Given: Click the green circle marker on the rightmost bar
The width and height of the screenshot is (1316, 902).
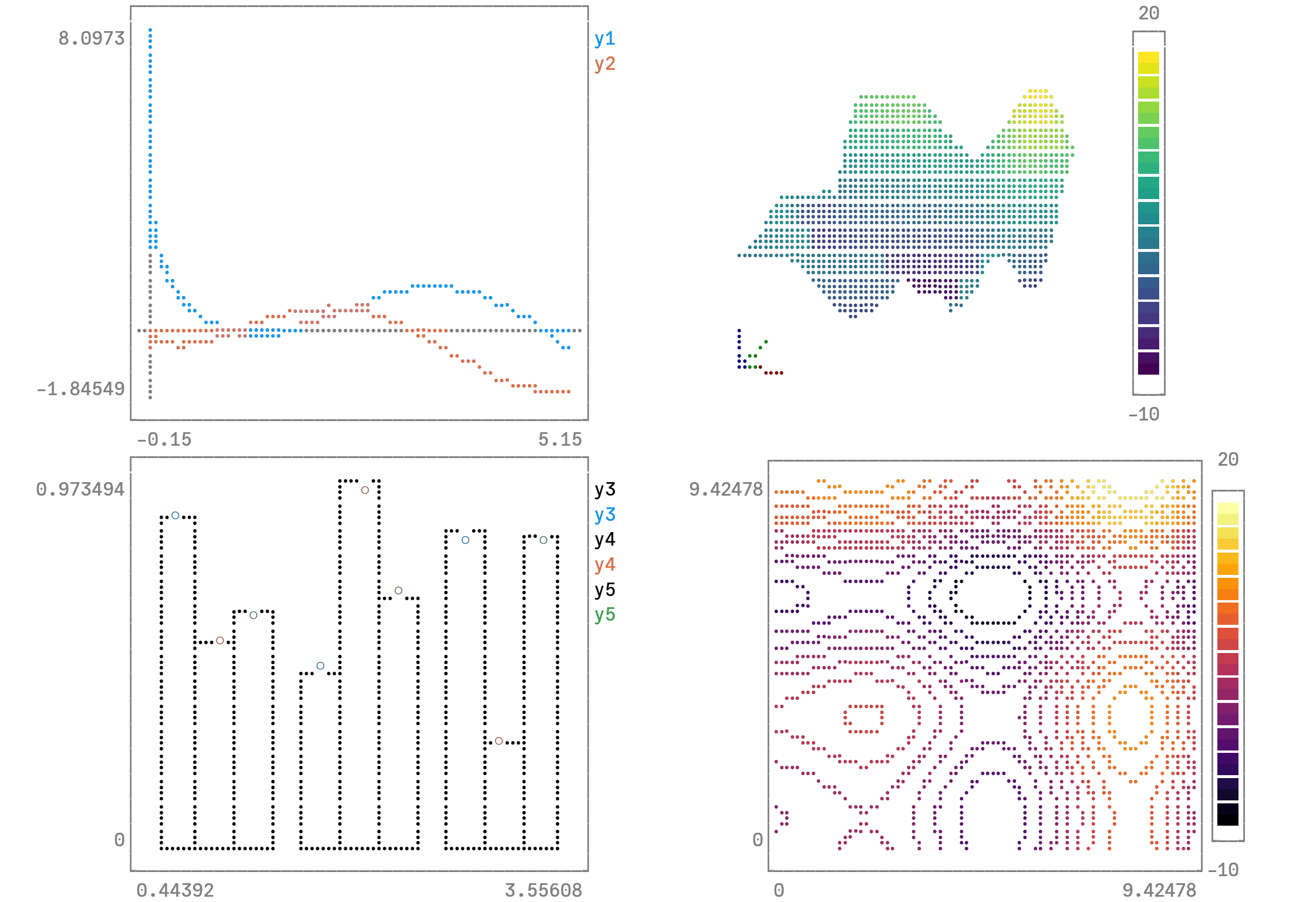Looking at the screenshot, I should 543,540.
